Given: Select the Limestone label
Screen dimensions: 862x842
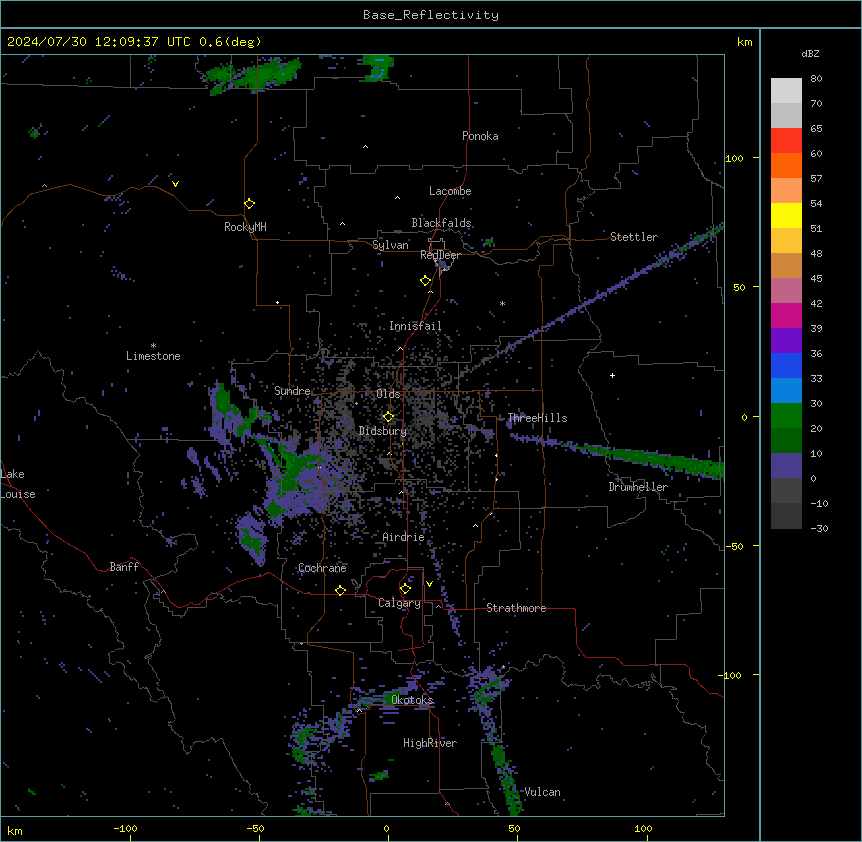Looking at the screenshot, I should coord(153,356).
